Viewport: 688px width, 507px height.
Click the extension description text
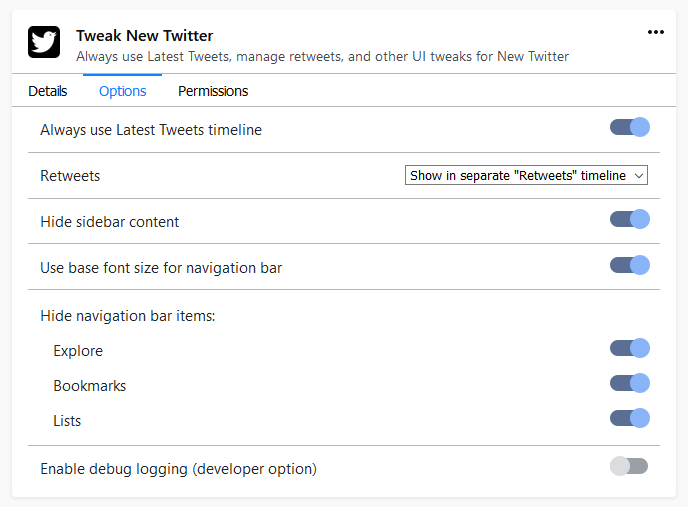[322, 57]
